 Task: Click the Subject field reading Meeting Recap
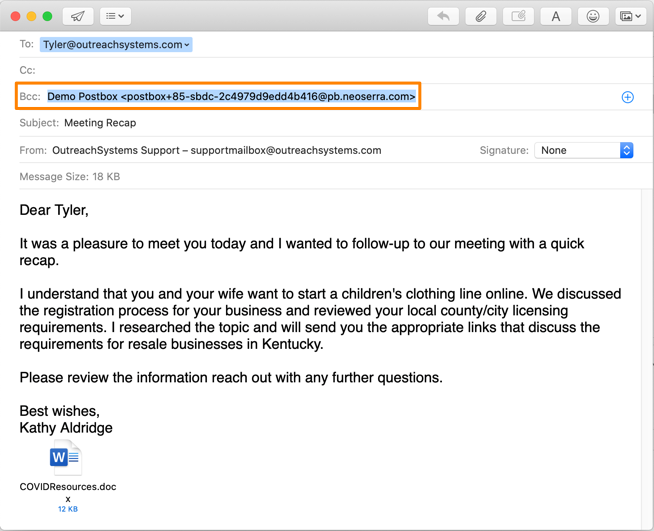[x=100, y=123]
